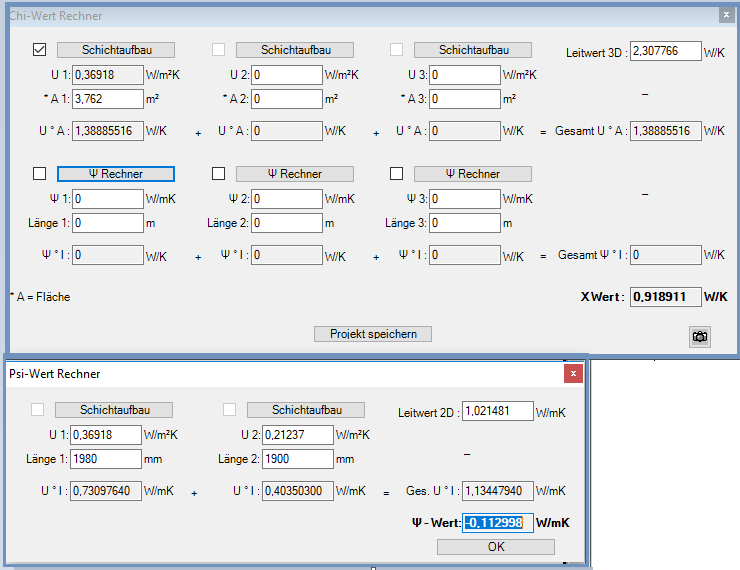Screen dimensions: 740x570
Task: Tick the first Ψ Rechner checkbox
Action: coord(40,174)
